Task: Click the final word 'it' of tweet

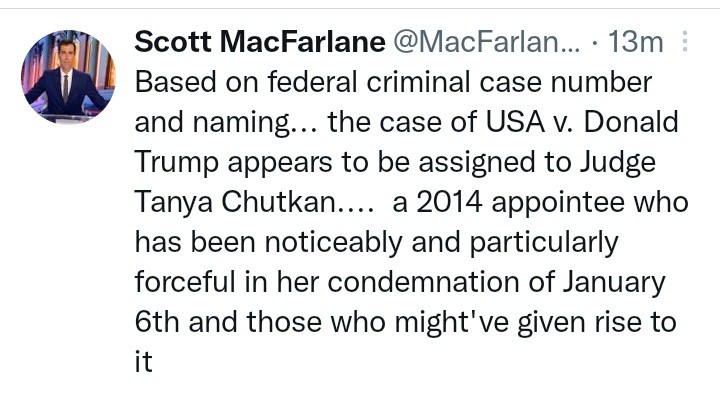Action: point(143,362)
